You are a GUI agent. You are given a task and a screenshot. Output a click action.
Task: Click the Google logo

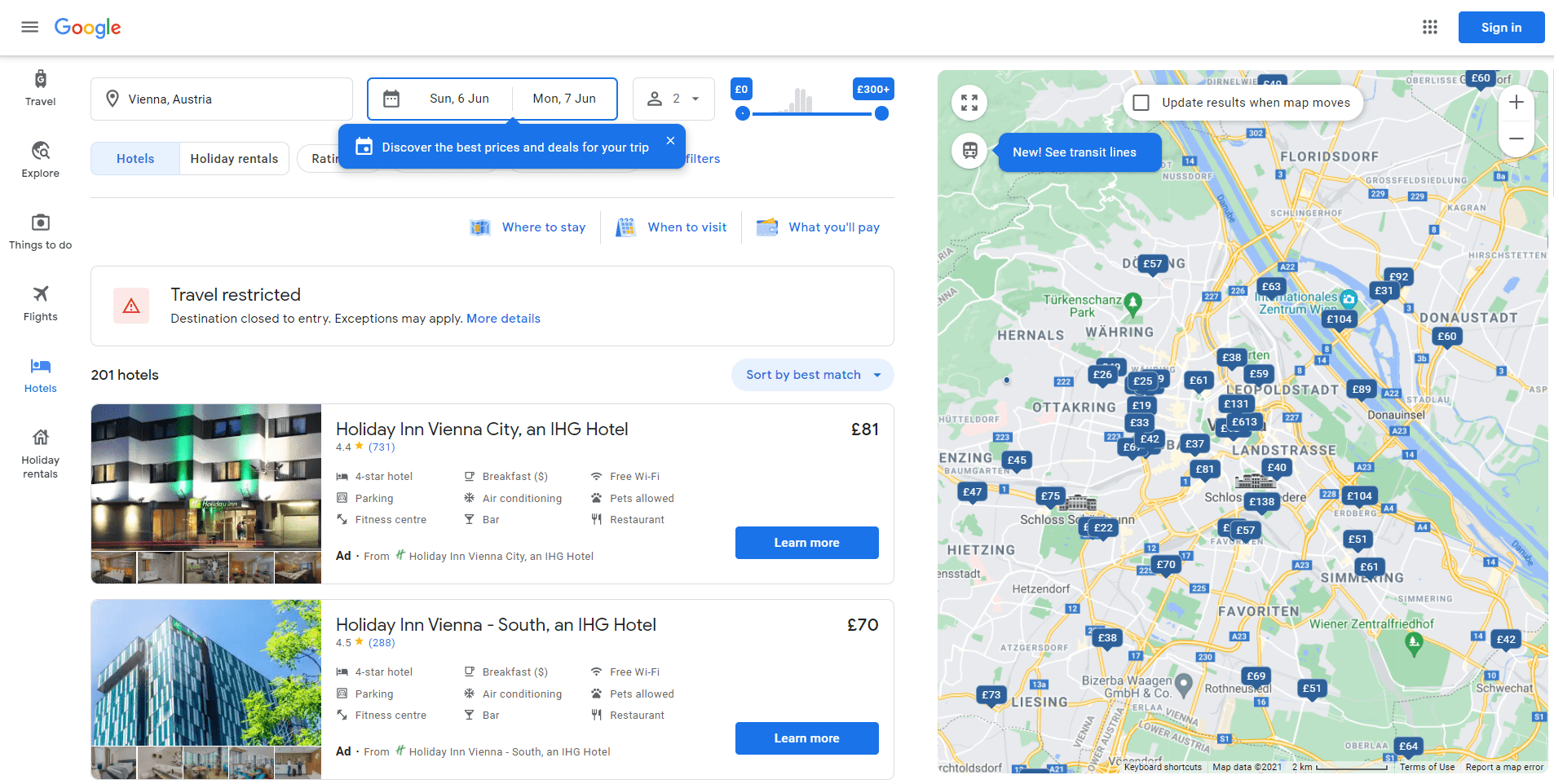[x=87, y=28]
